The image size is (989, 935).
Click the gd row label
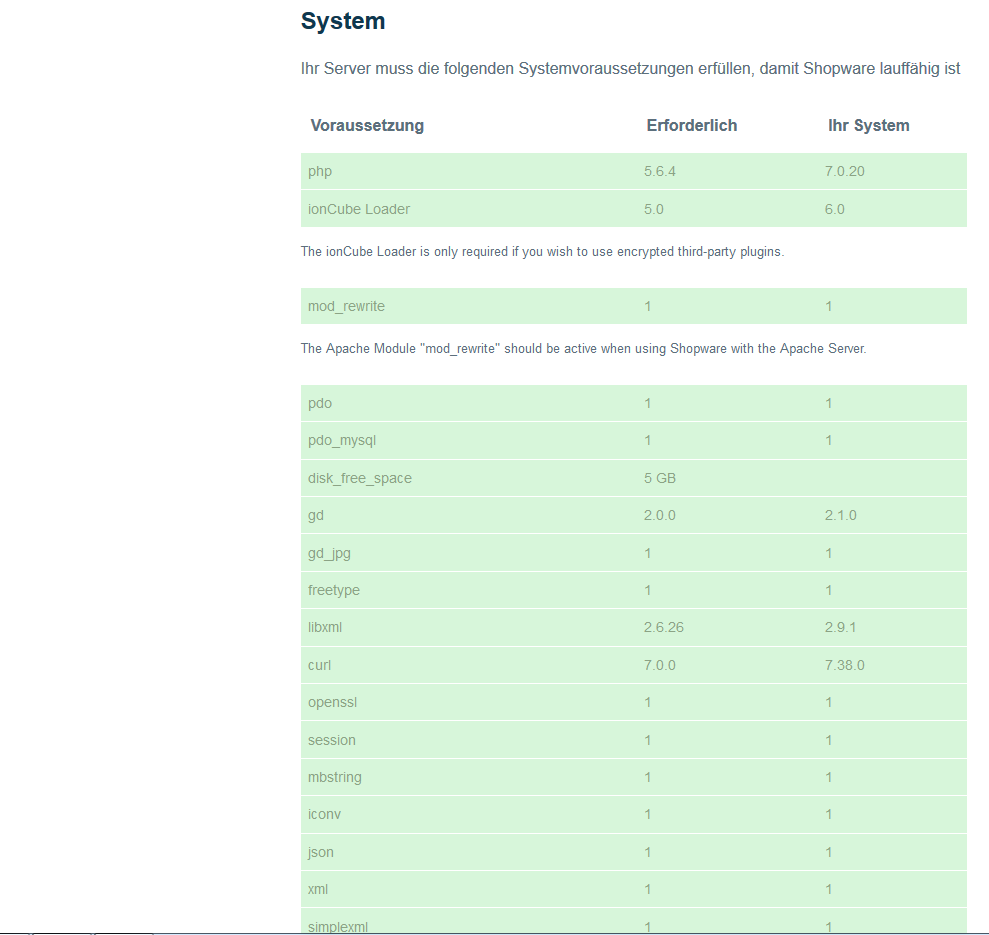tap(315, 515)
